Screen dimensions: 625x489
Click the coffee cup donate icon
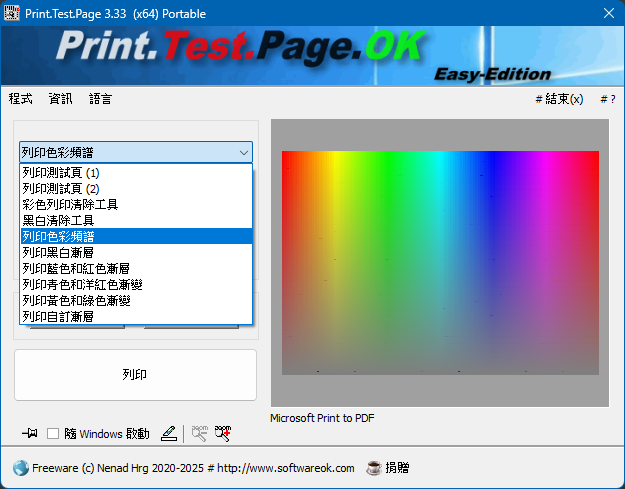(374, 467)
